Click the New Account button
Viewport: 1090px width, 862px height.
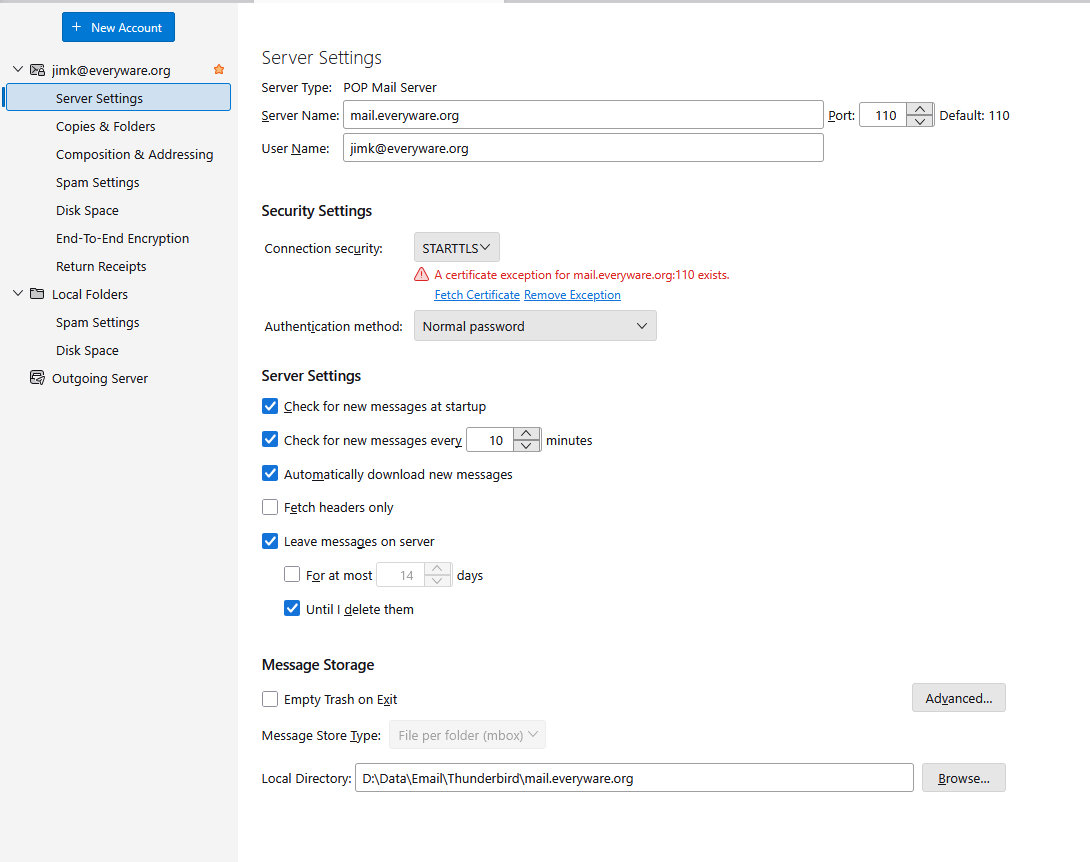click(118, 27)
